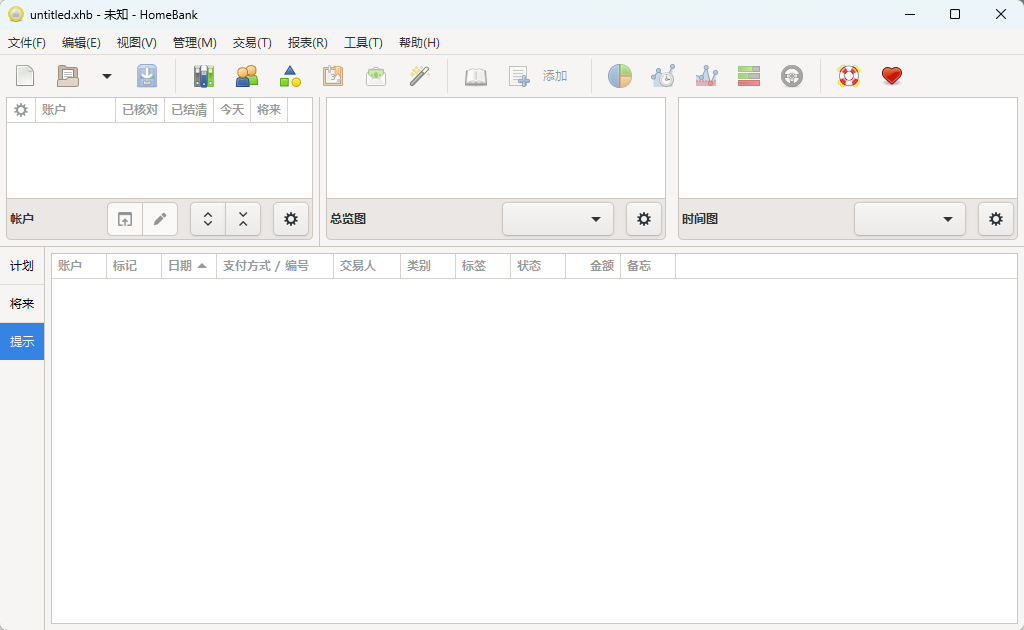The height and width of the screenshot is (630, 1024).
Task: Click the 将来 column header in accounts panel
Action: point(269,110)
